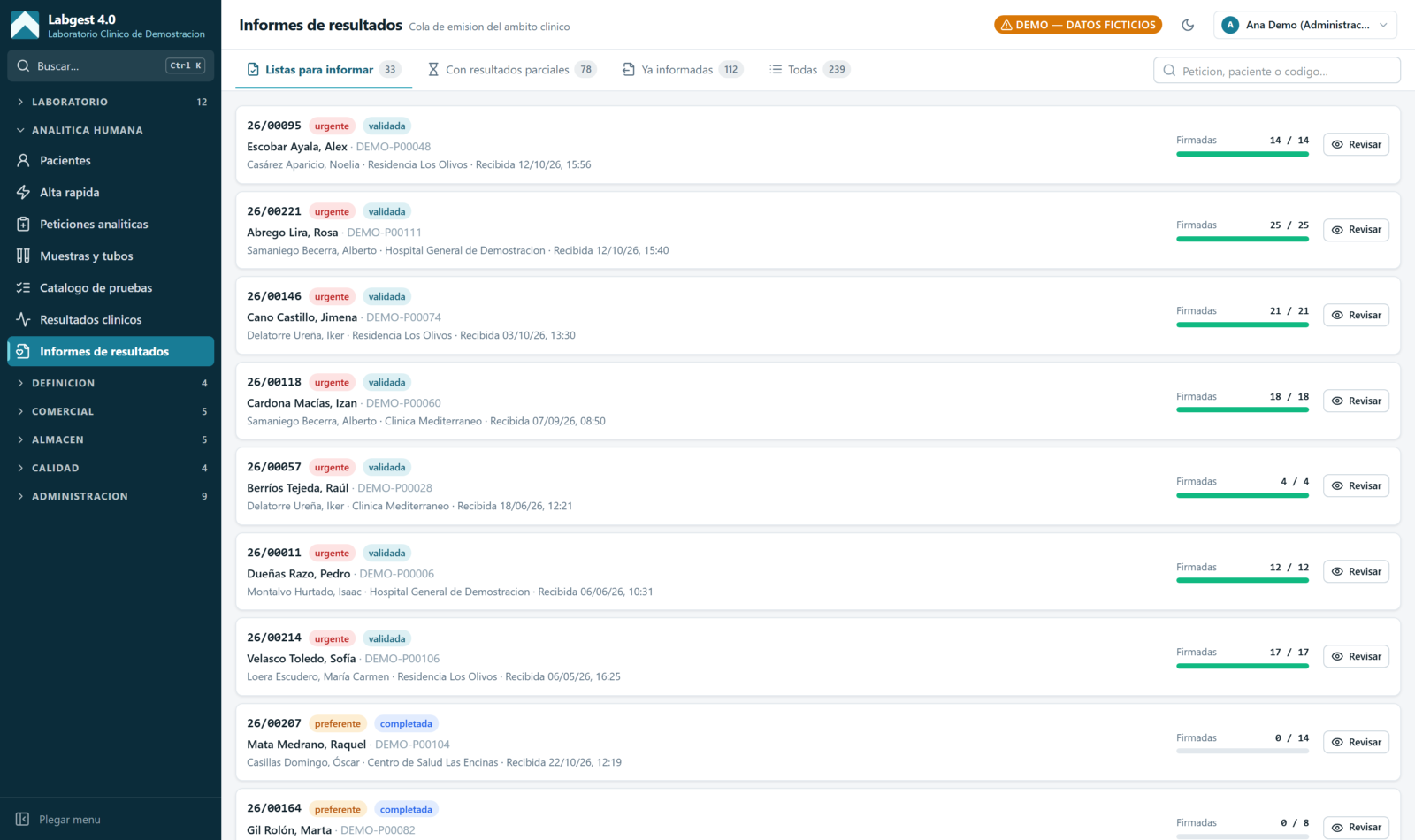The height and width of the screenshot is (840, 1415).
Task: Select Listas para informar tab
Action: coord(324,69)
